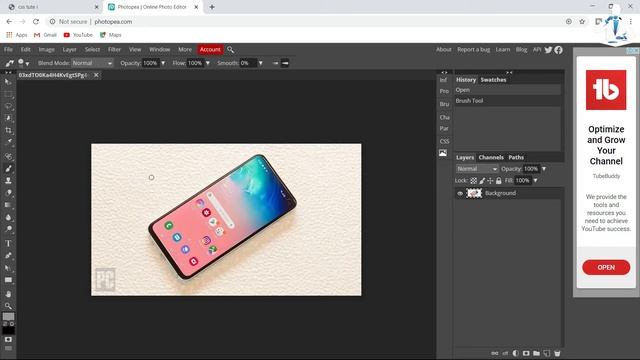Close the open document tab
640x360 pixels.
96,75
